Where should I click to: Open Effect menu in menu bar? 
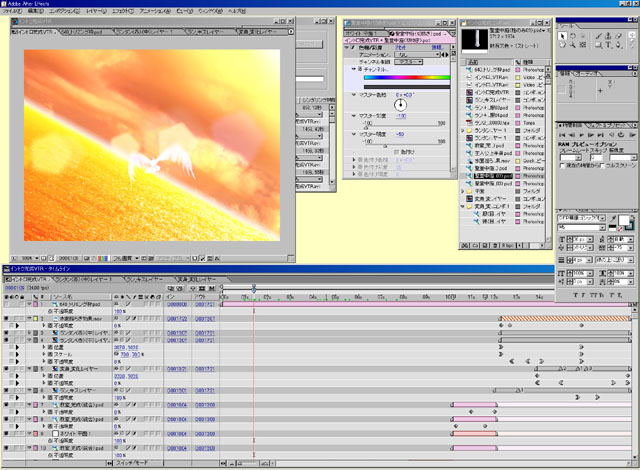[123, 11]
